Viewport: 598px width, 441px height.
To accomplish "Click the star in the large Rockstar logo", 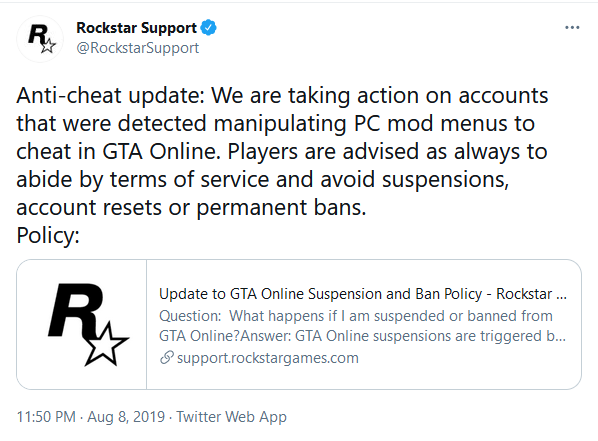I will point(106,344).
